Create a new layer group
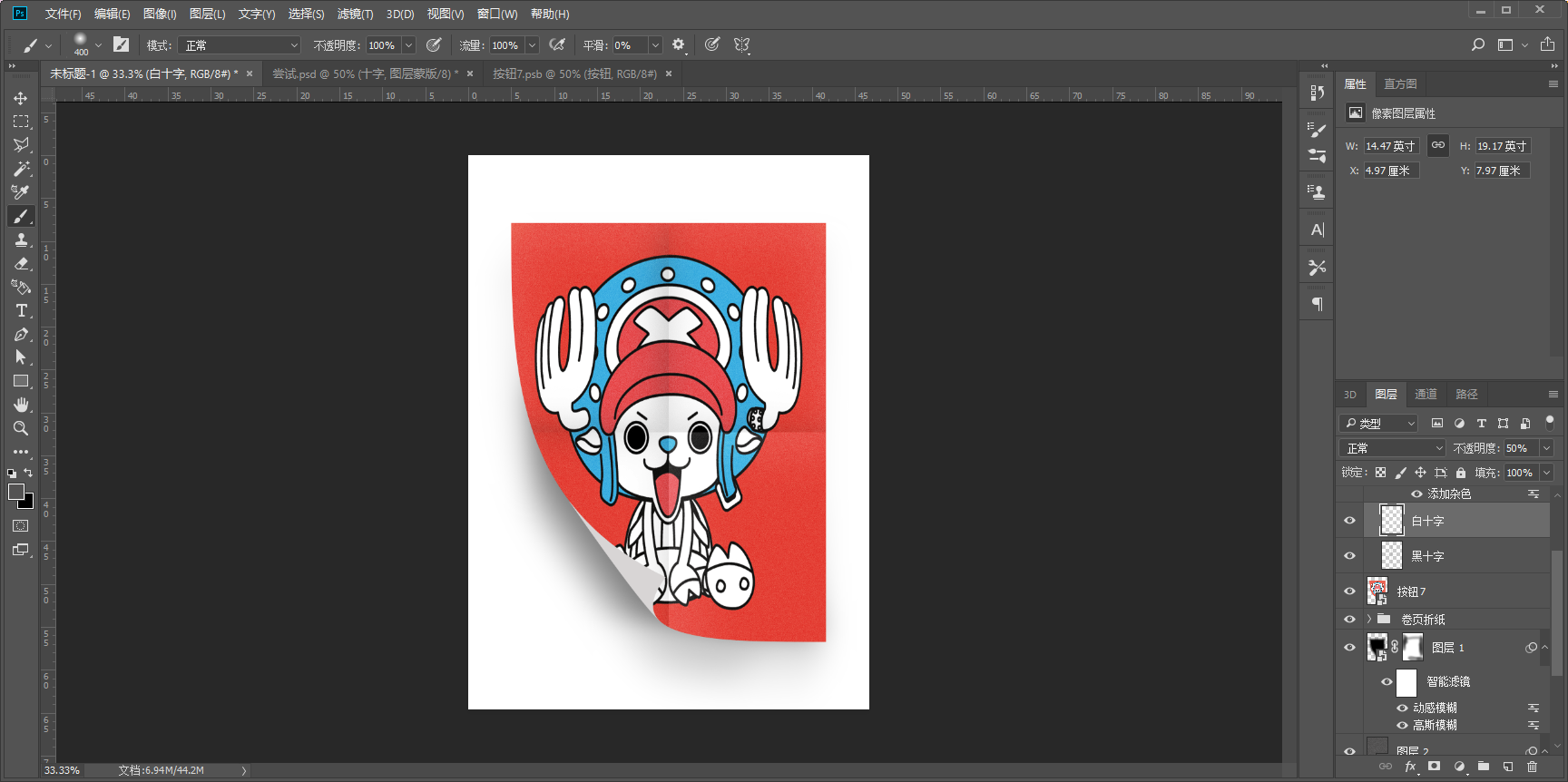Screen dimensions: 1568x782 click(x=1484, y=767)
